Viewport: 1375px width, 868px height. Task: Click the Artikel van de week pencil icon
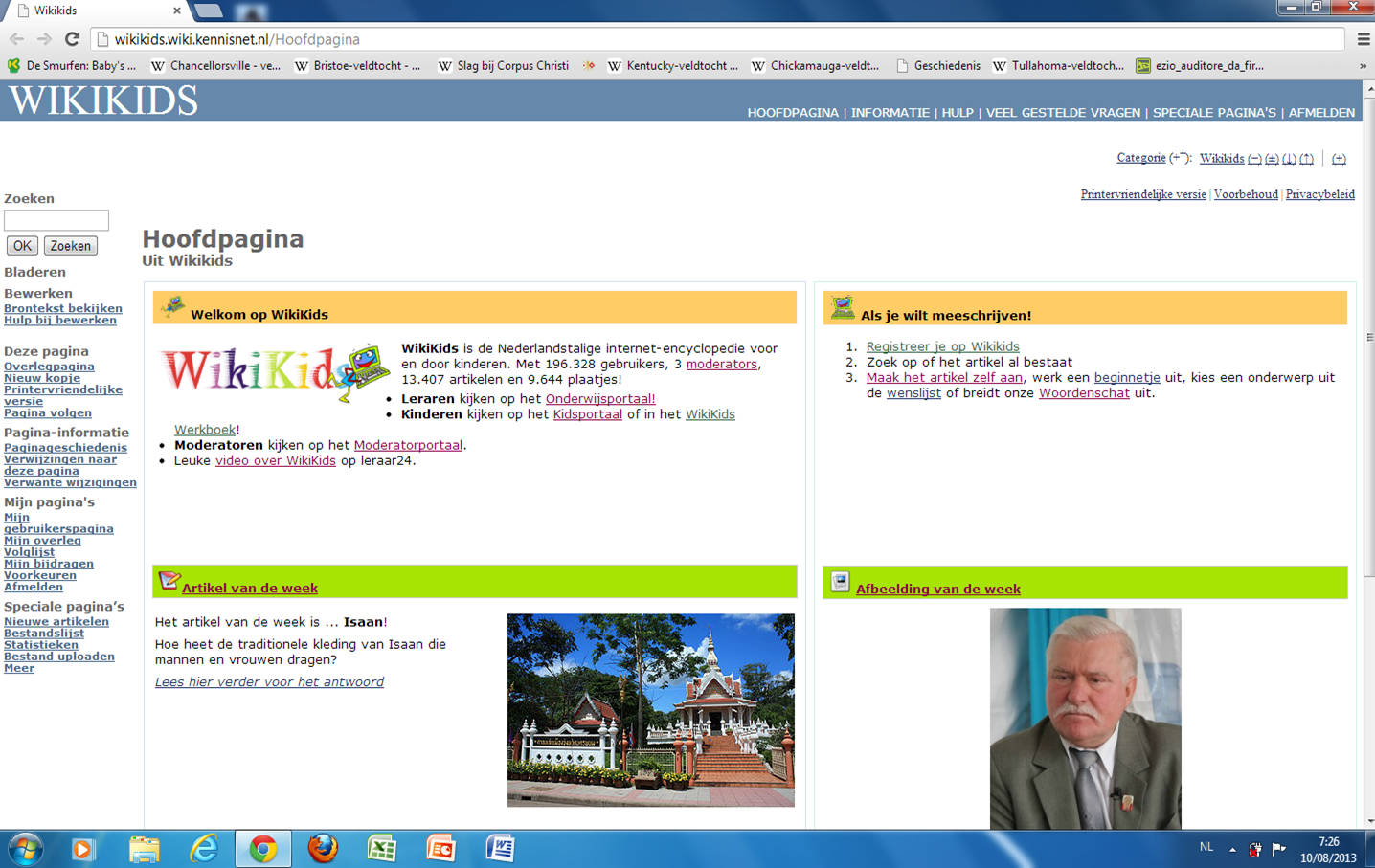tap(169, 580)
